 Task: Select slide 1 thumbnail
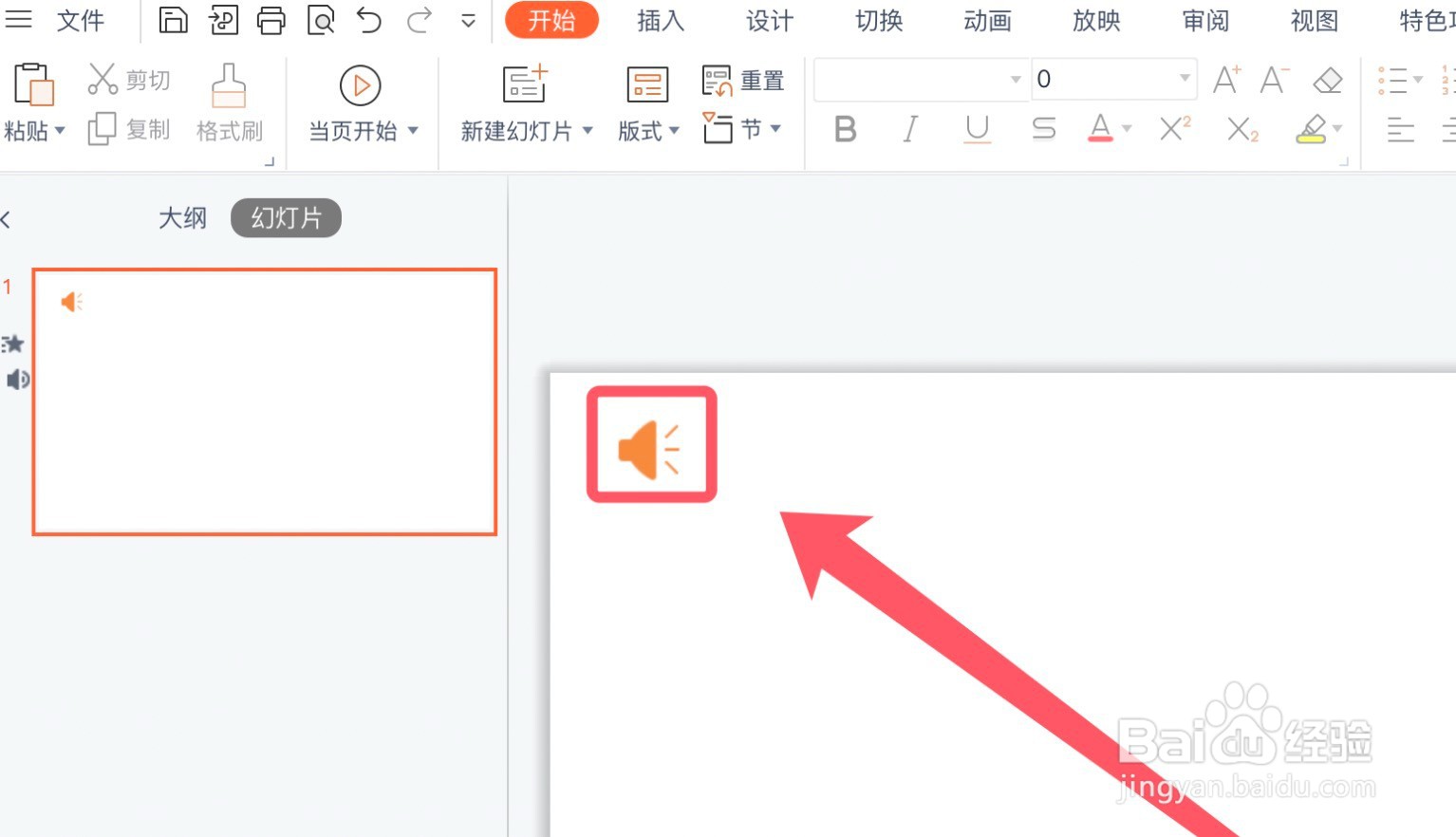265,401
